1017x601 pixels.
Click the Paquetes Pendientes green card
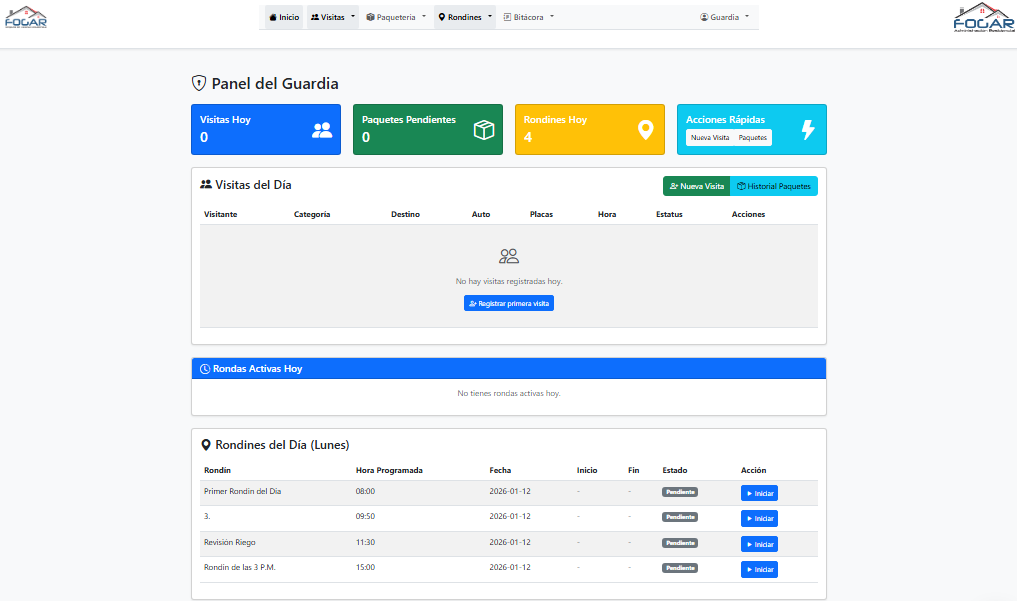coord(427,130)
